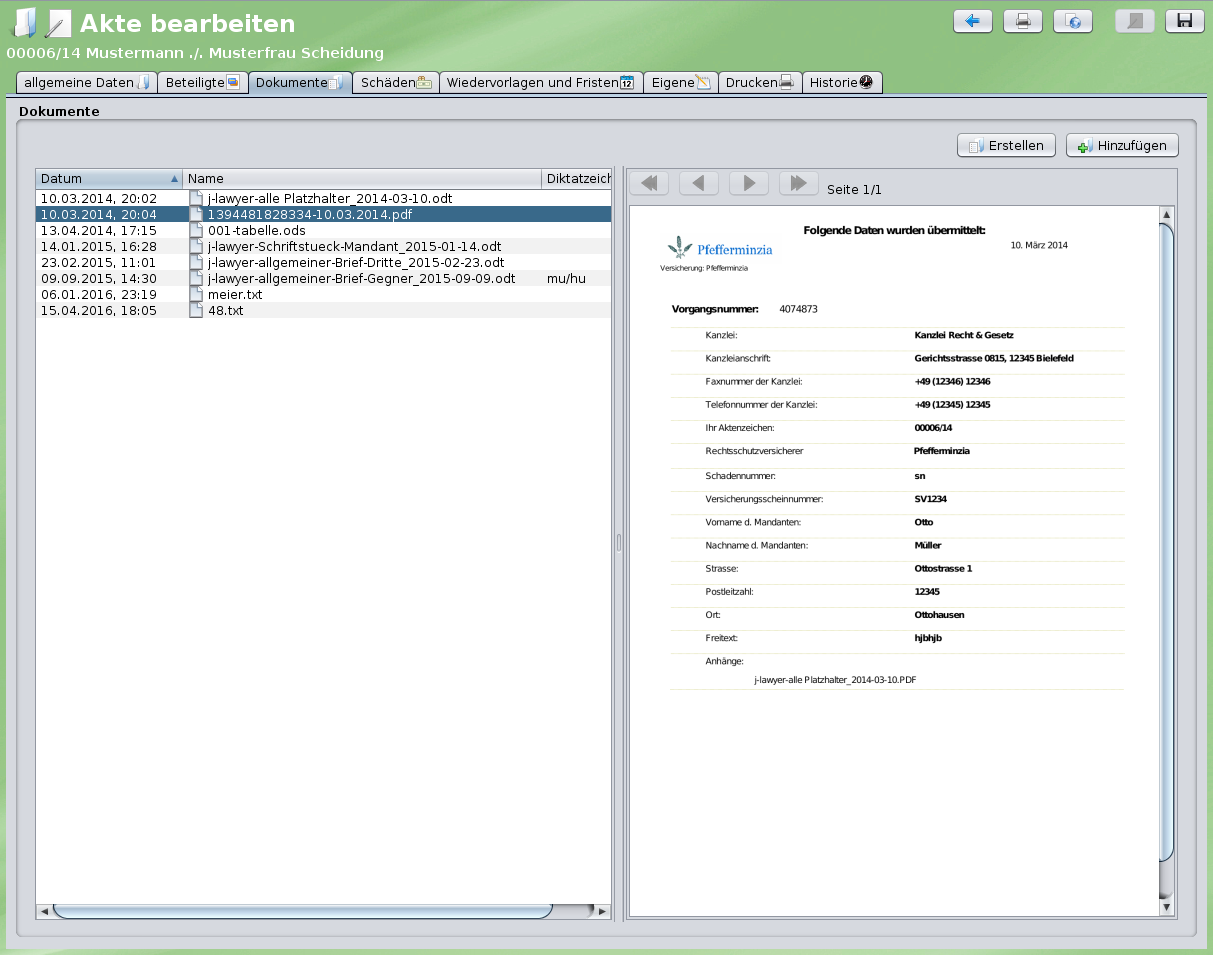
Task: Select j-lawyer-allgemeiner-Brief-Gegner_2015-09-09.odt in list
Action: pyautogui.click(x=361, y=279)
